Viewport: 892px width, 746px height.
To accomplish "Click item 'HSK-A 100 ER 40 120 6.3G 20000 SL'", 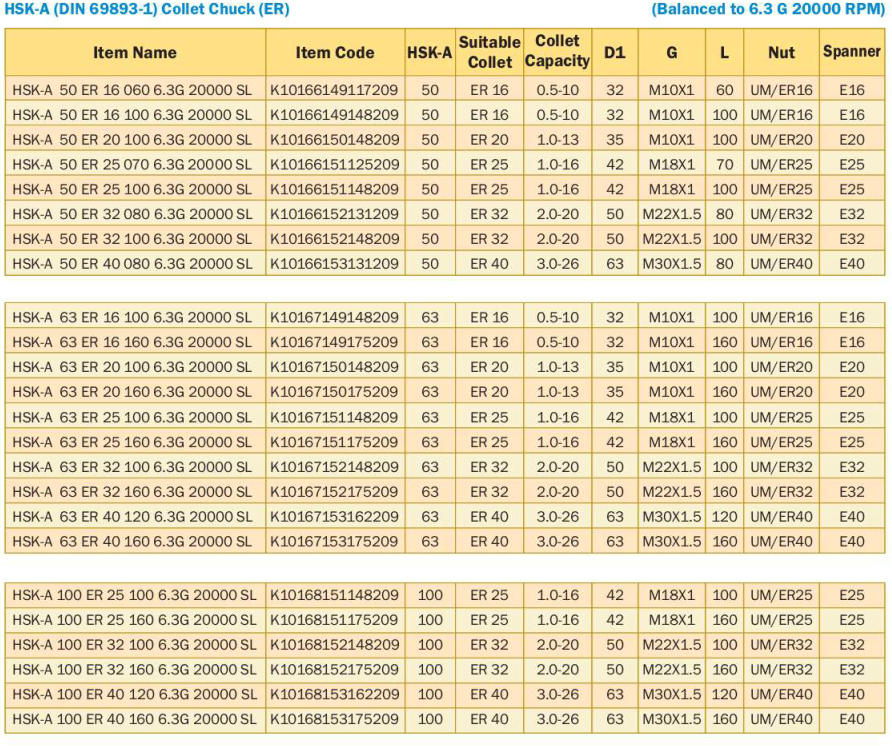I will (134, 694).
